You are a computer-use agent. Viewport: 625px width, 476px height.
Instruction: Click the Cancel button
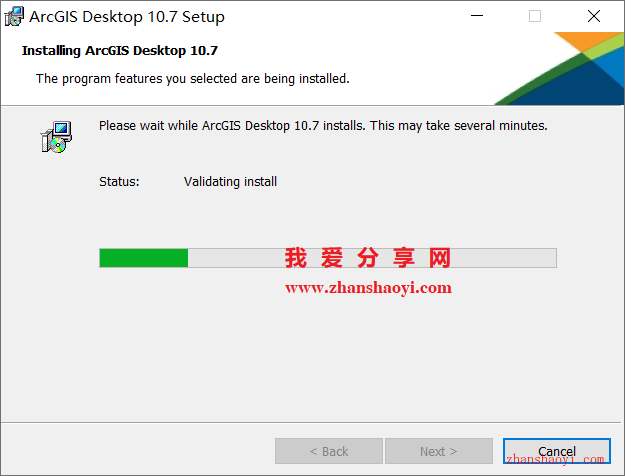click(556, 451)
